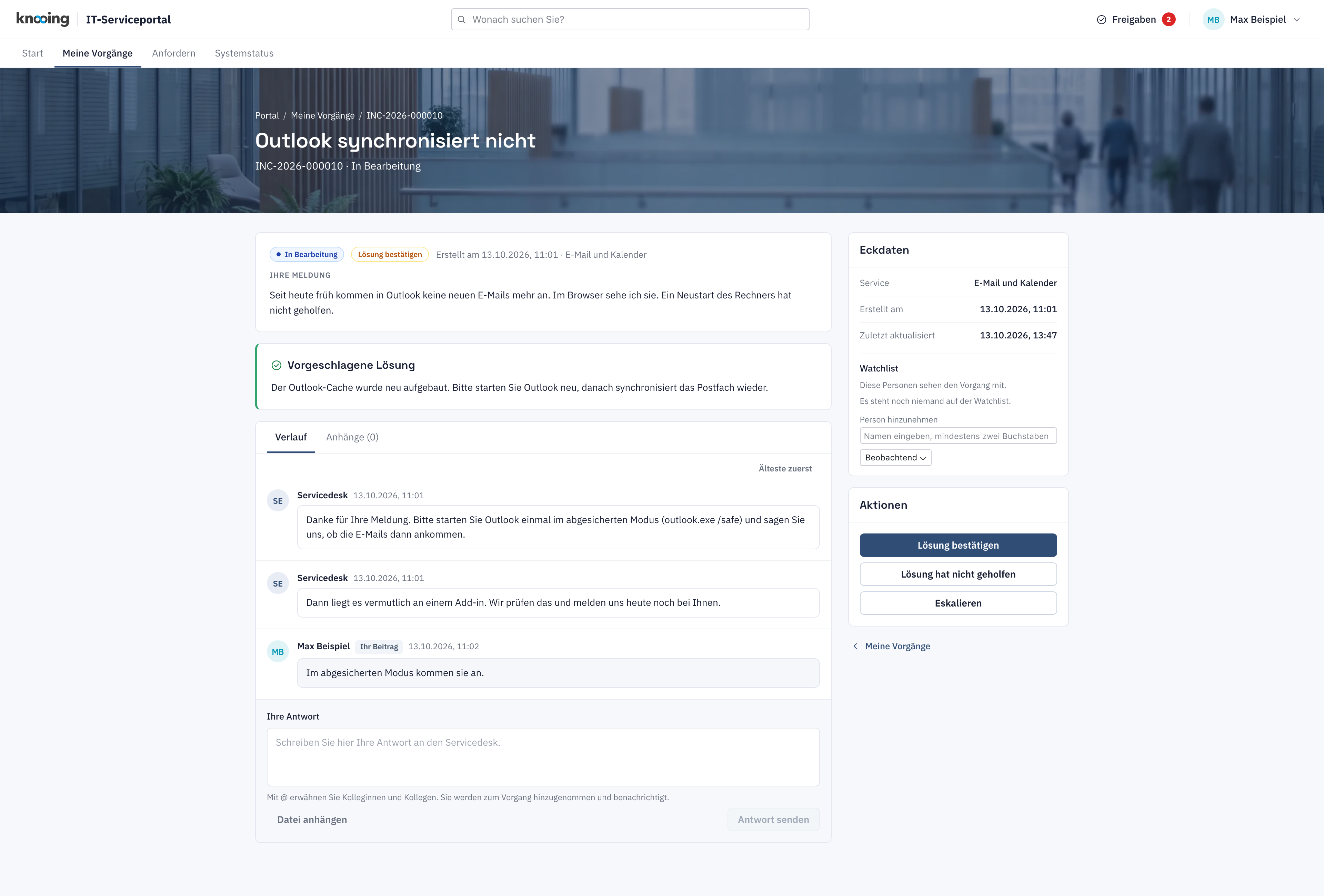Click the Lösung bestätigen action button
The image size is (1324, 896).
[958, 545]
